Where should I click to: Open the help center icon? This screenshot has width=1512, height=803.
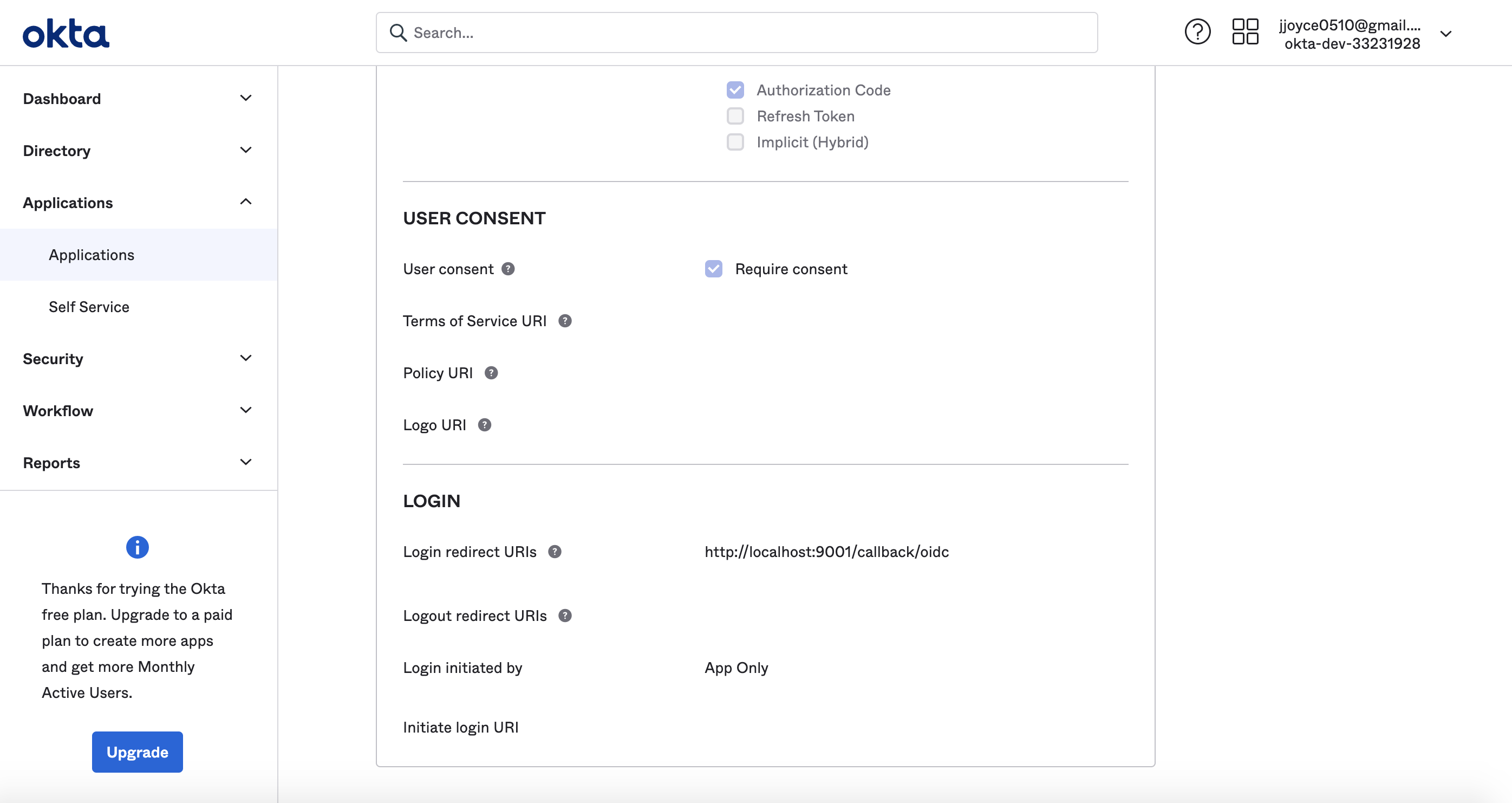pos(1196,32)
